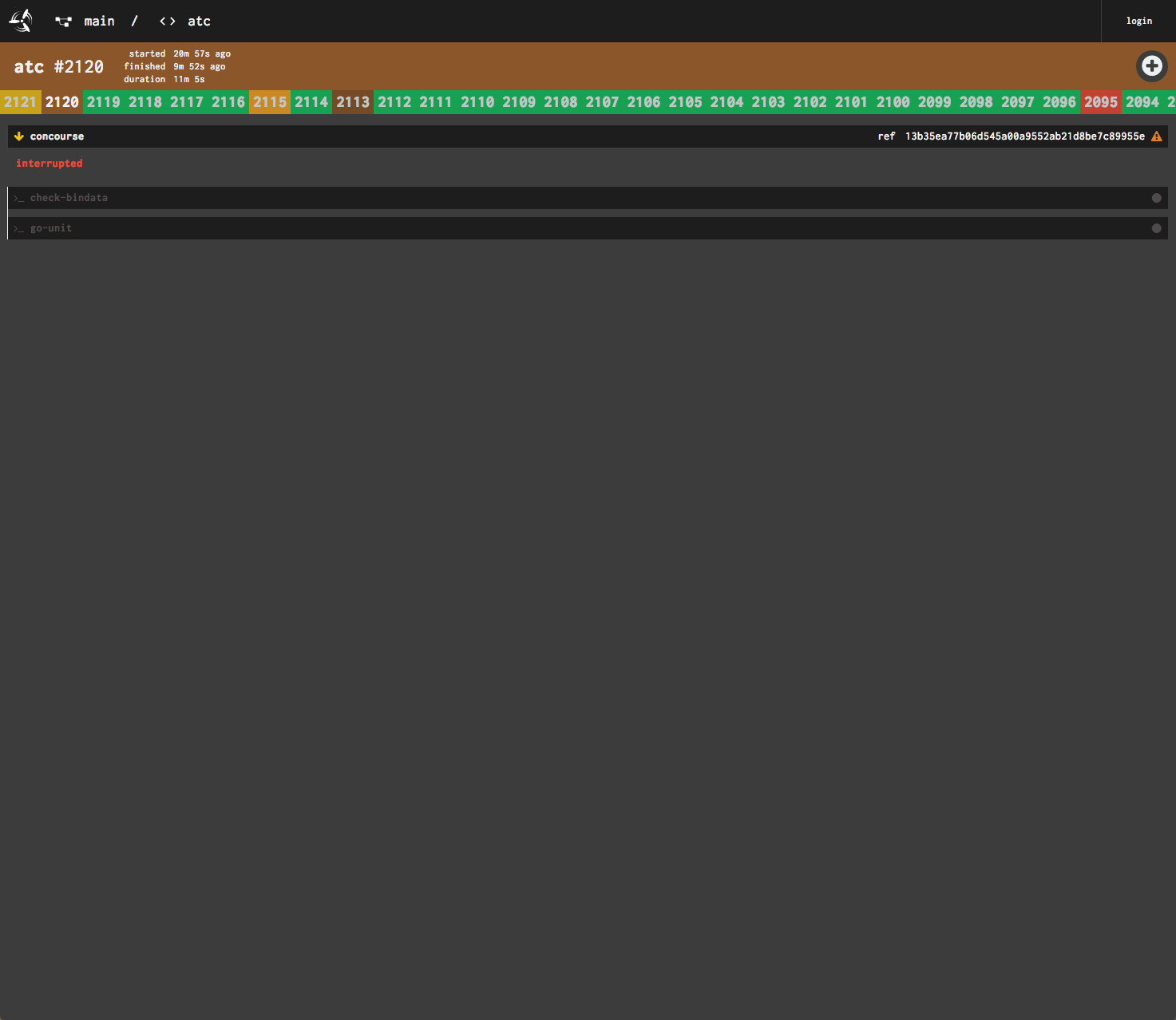Click the yellow down-arrow concourse get icon
This screenshot has height=1020, width=1176.
[x=19, y=136]
